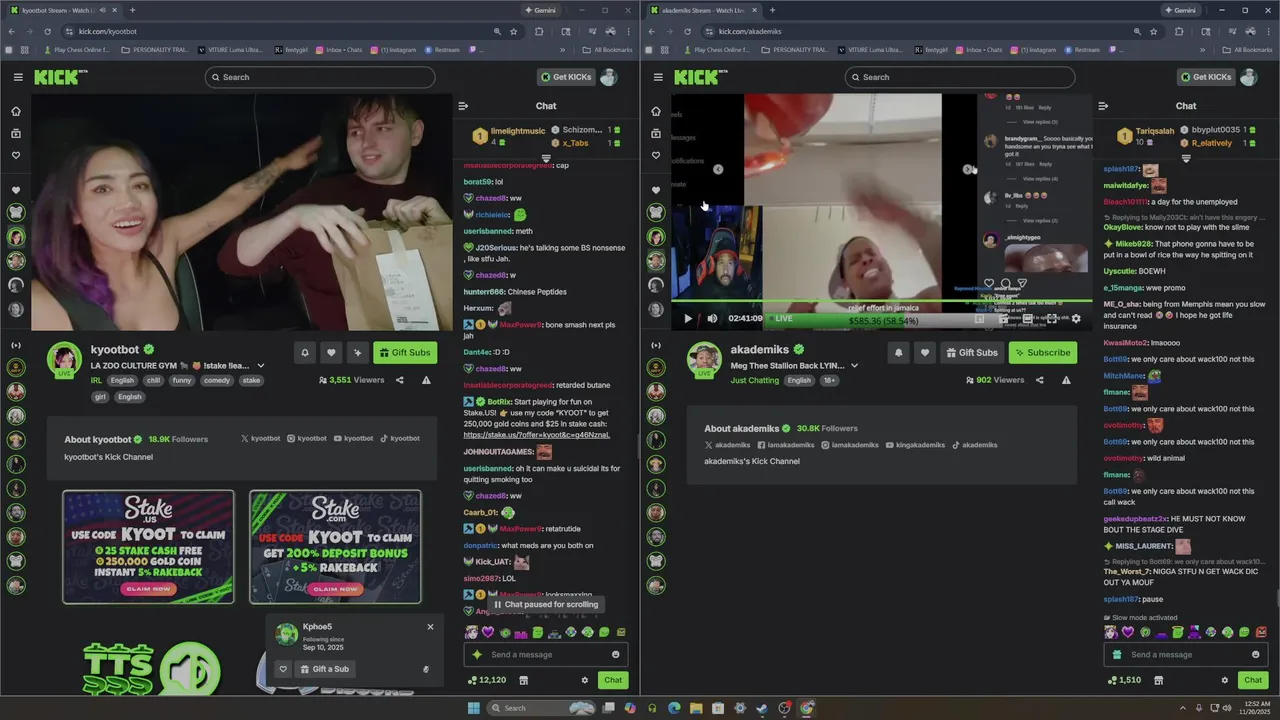Image resolution: width=1280 pixels, height=720 pixels.
Task: Click Send a message field in akademiks chat
Action: (x=1186, y=655)
